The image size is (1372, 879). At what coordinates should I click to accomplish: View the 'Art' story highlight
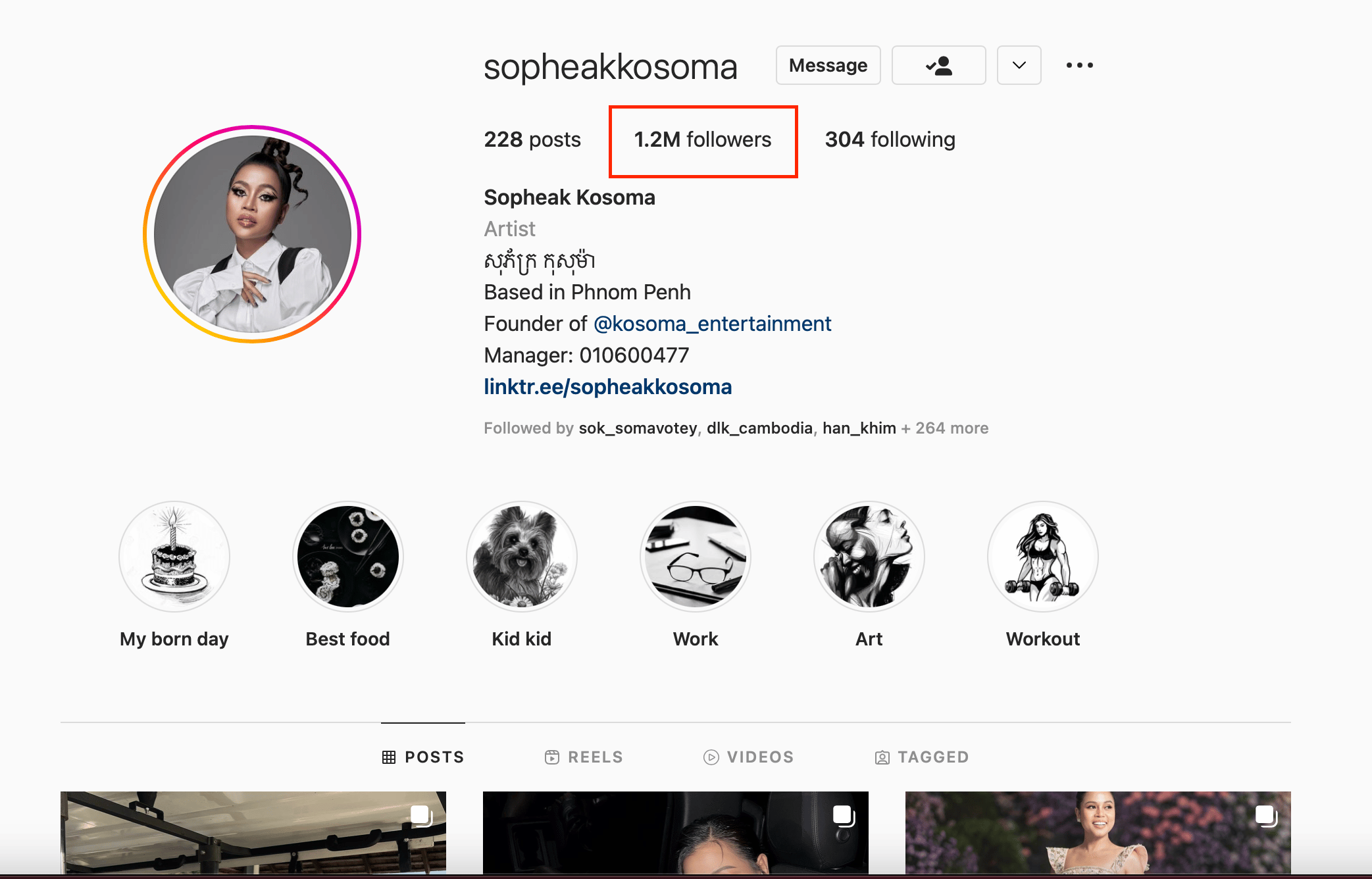tap(869, 557)
